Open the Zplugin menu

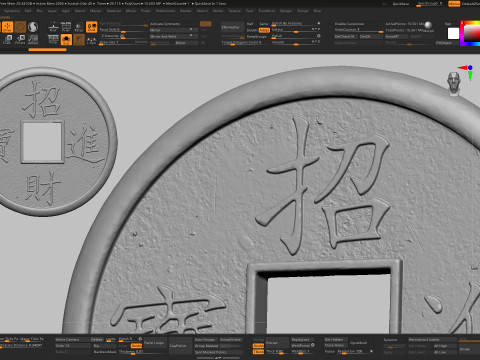click(x=286, y=11)
